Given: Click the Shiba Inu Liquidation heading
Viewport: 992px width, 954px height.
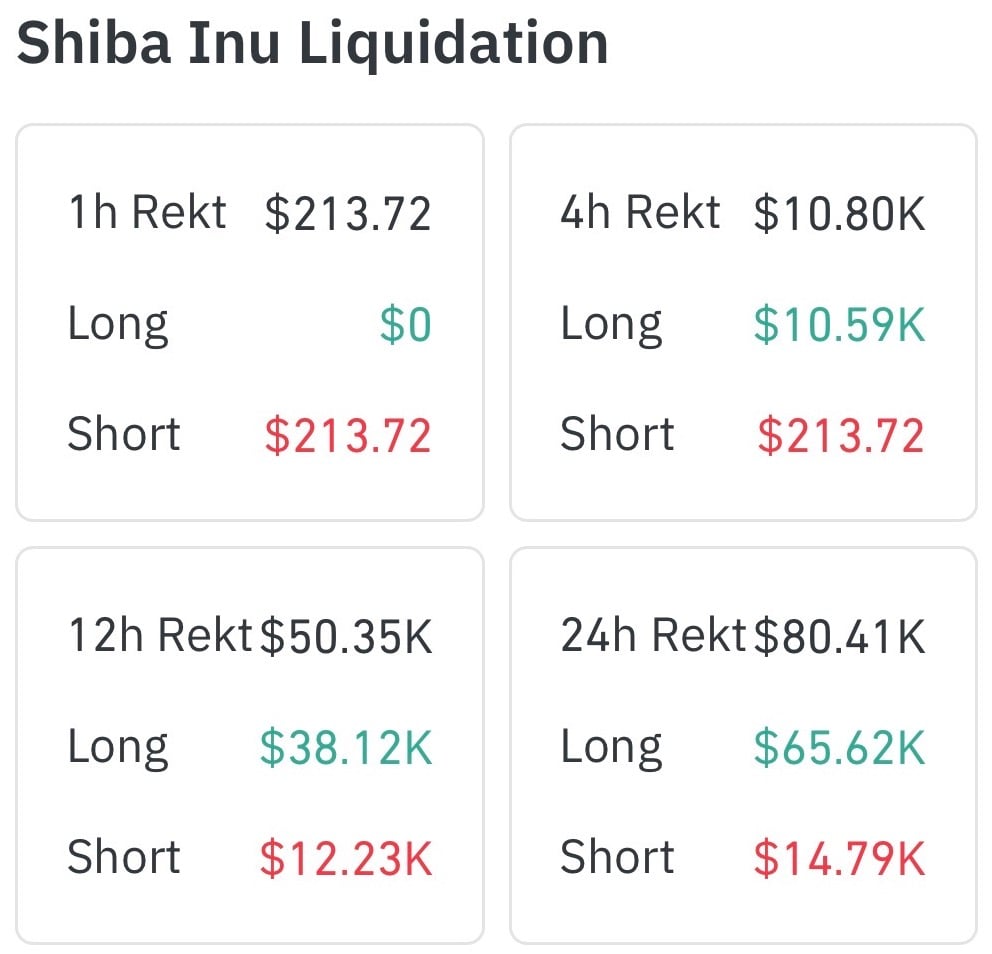Looking at the screenshot, I should [x=313, y=43].
